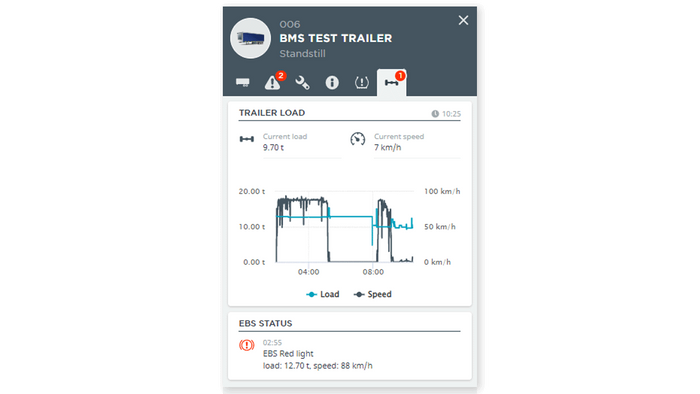Click the TRAILER LOAD heading
This screenshot has width=700, height=394.
272,113
